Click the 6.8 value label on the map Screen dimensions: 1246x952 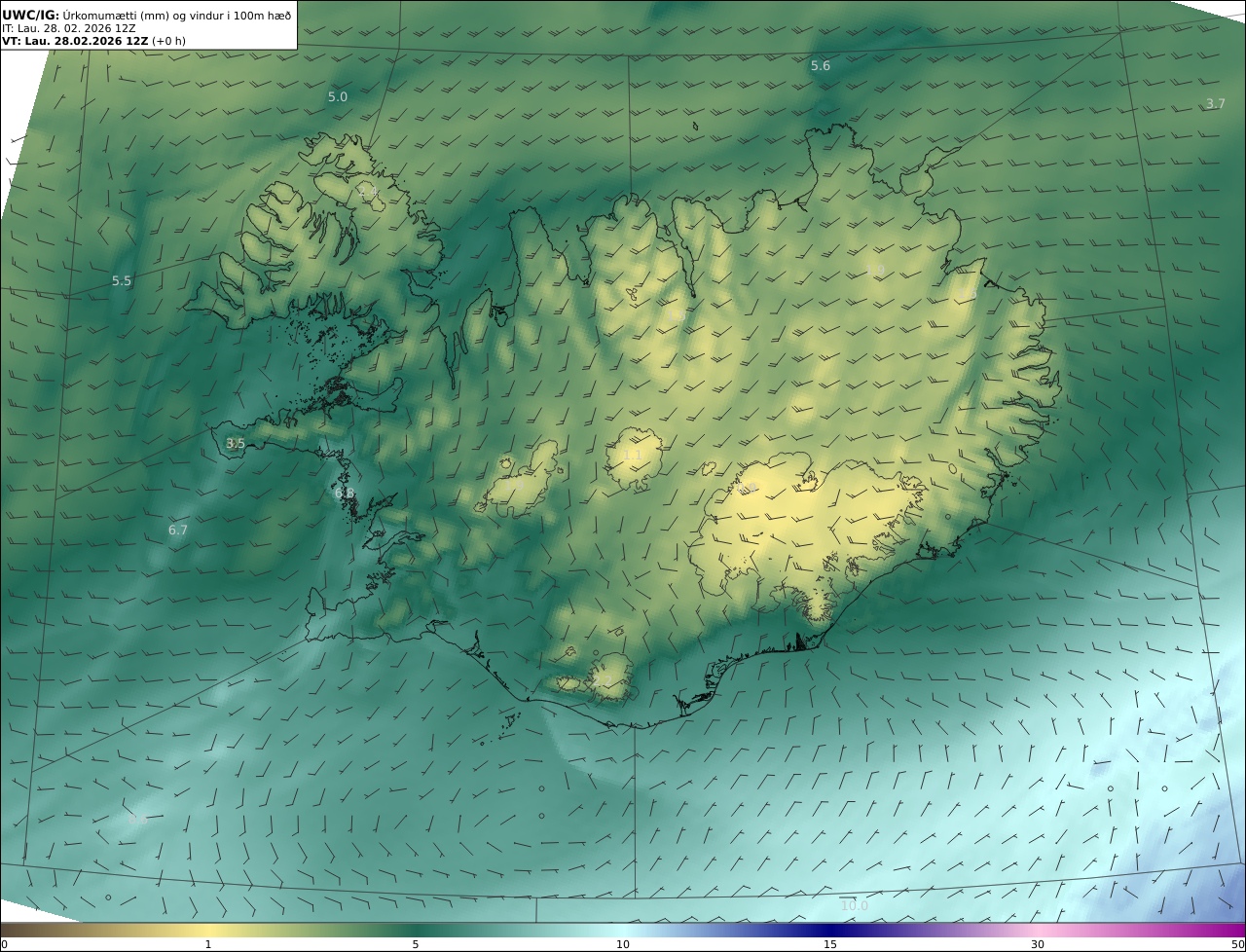[345, 494]
